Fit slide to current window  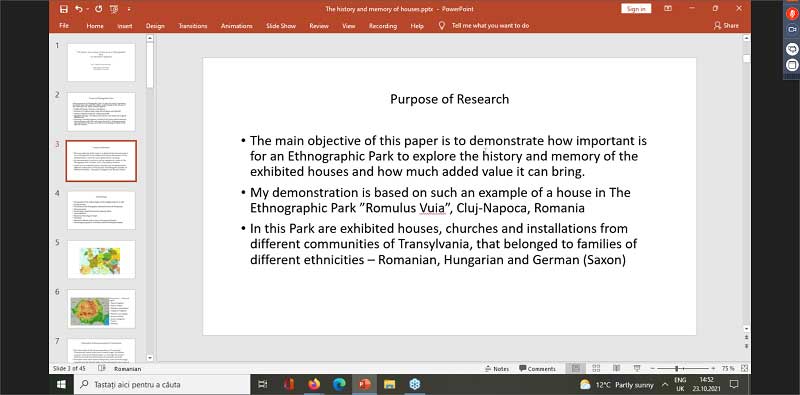(744, 368)
